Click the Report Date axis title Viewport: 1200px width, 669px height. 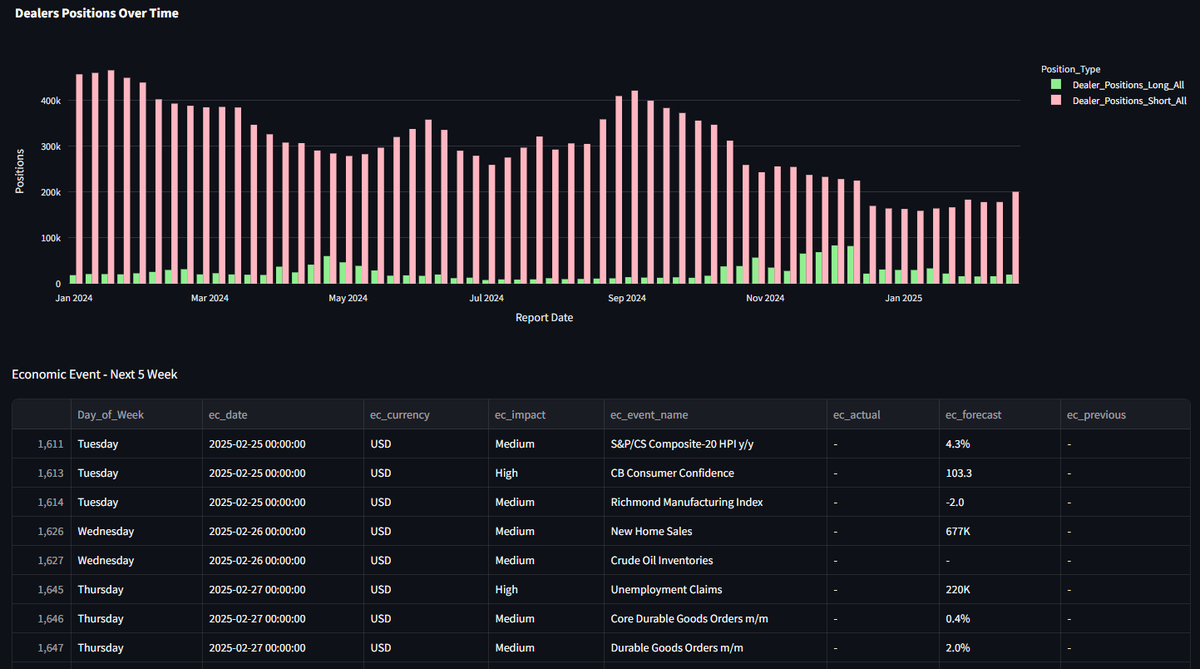click(x=544, y=317)
